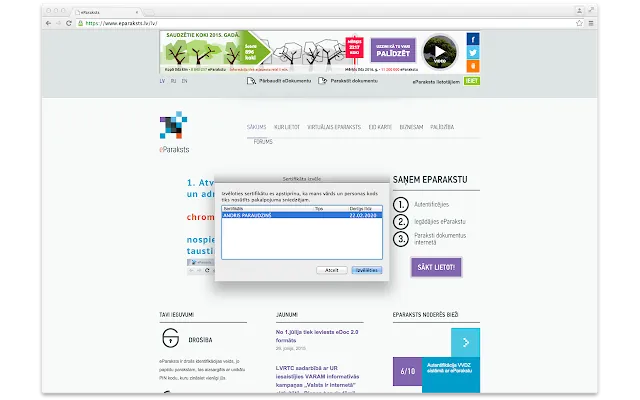
Task: Click the purple PALĪDZĒT banner button
Action: 393,50
